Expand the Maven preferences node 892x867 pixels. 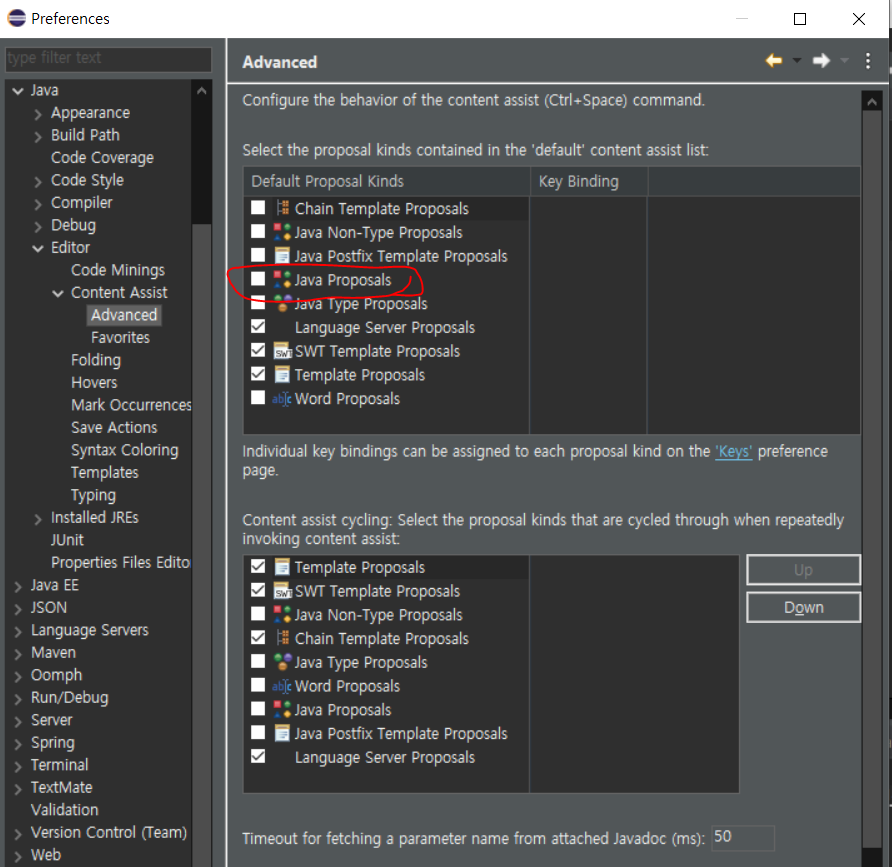(18, 654)
